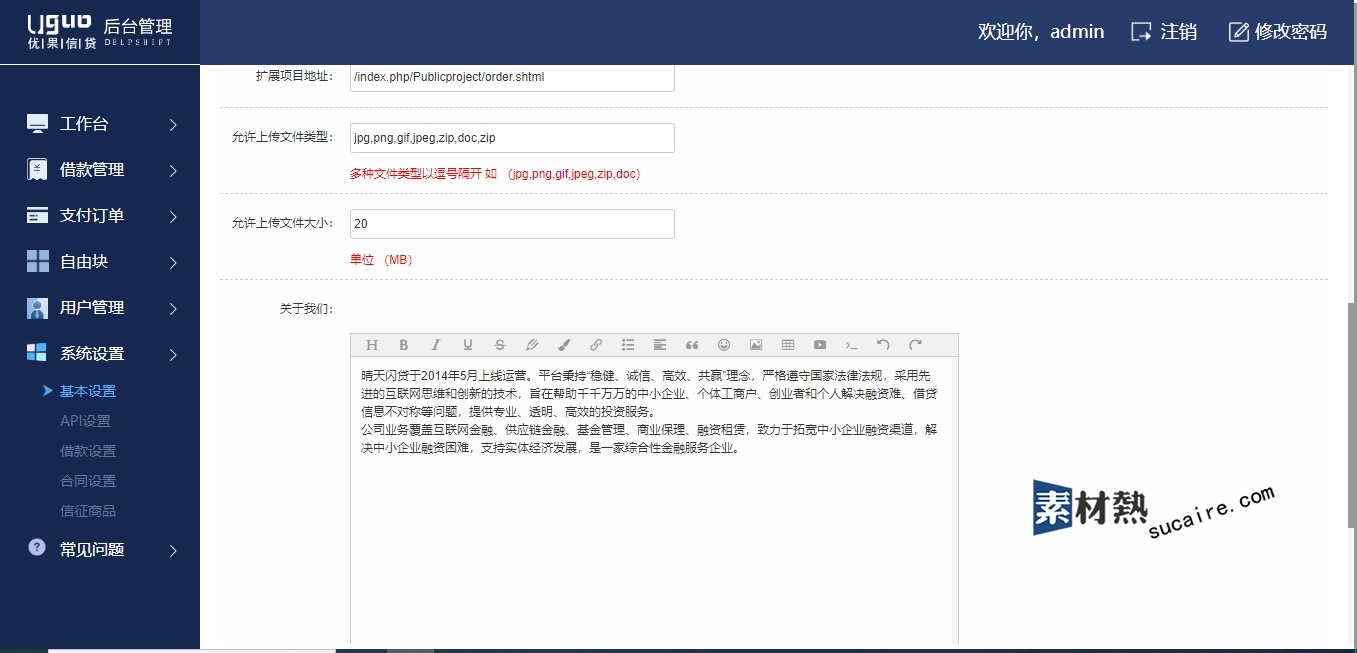Insert an image into the editor
This screenshot has width=1357, height=653.
(x=756, y=345)
